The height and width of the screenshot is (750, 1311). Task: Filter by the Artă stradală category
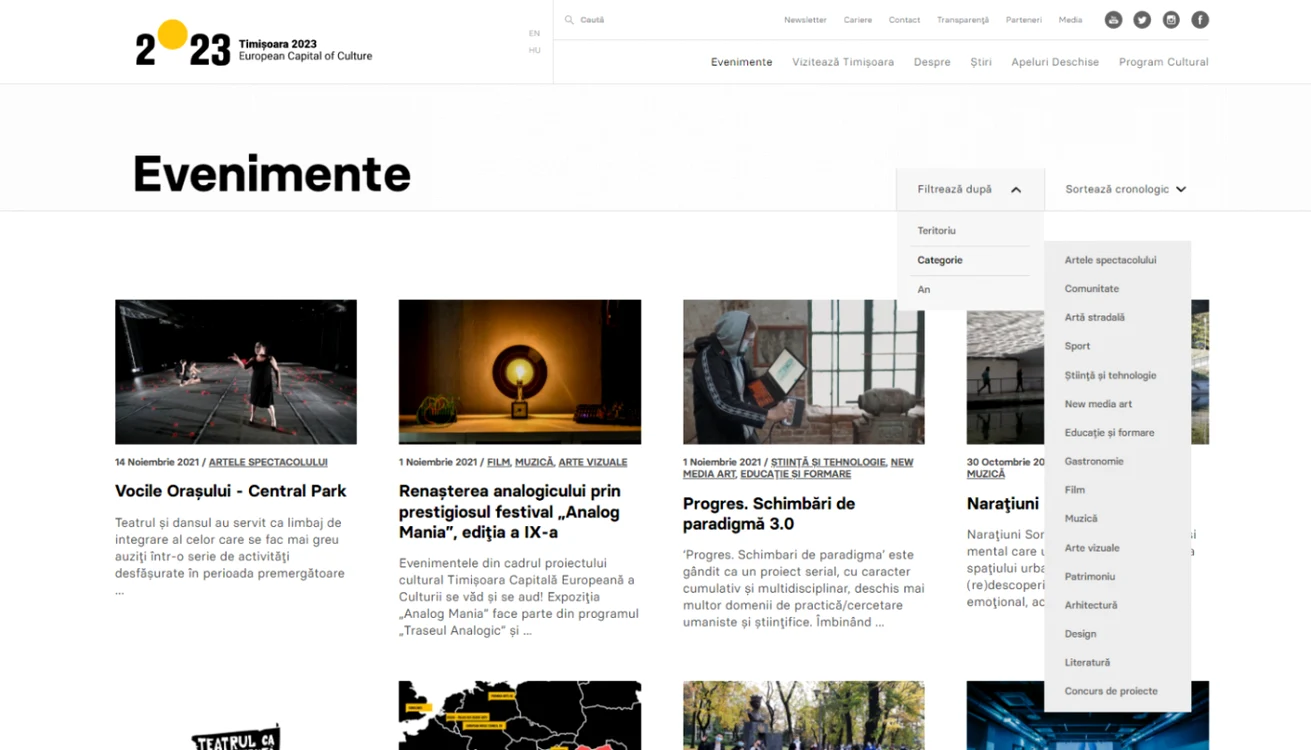(x=1095, y=318)
